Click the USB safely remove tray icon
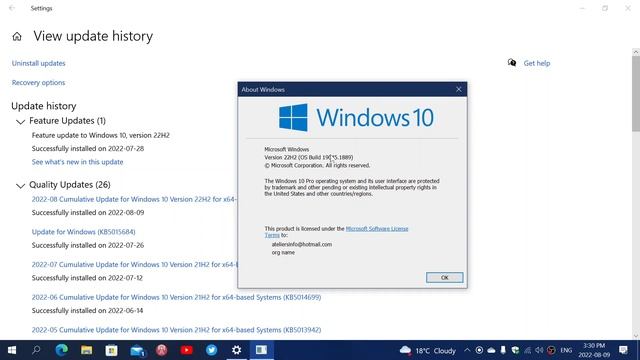 pos(503,350)
